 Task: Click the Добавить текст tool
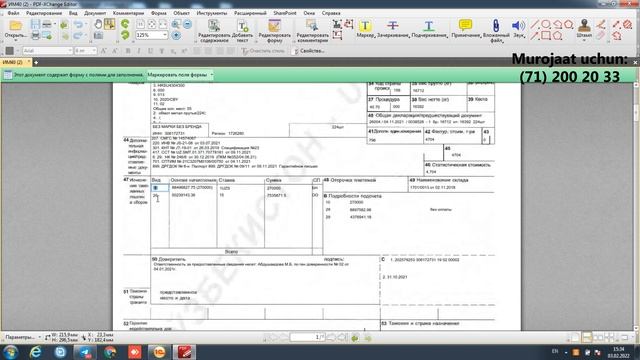(242, 31)
